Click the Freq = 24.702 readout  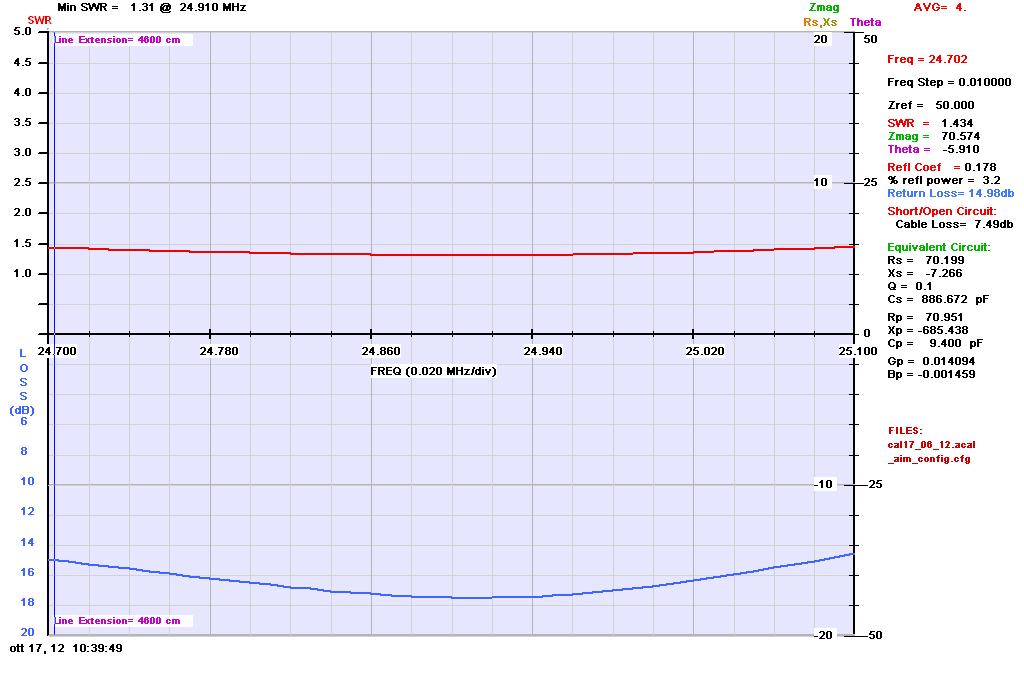tap(927, 60)
